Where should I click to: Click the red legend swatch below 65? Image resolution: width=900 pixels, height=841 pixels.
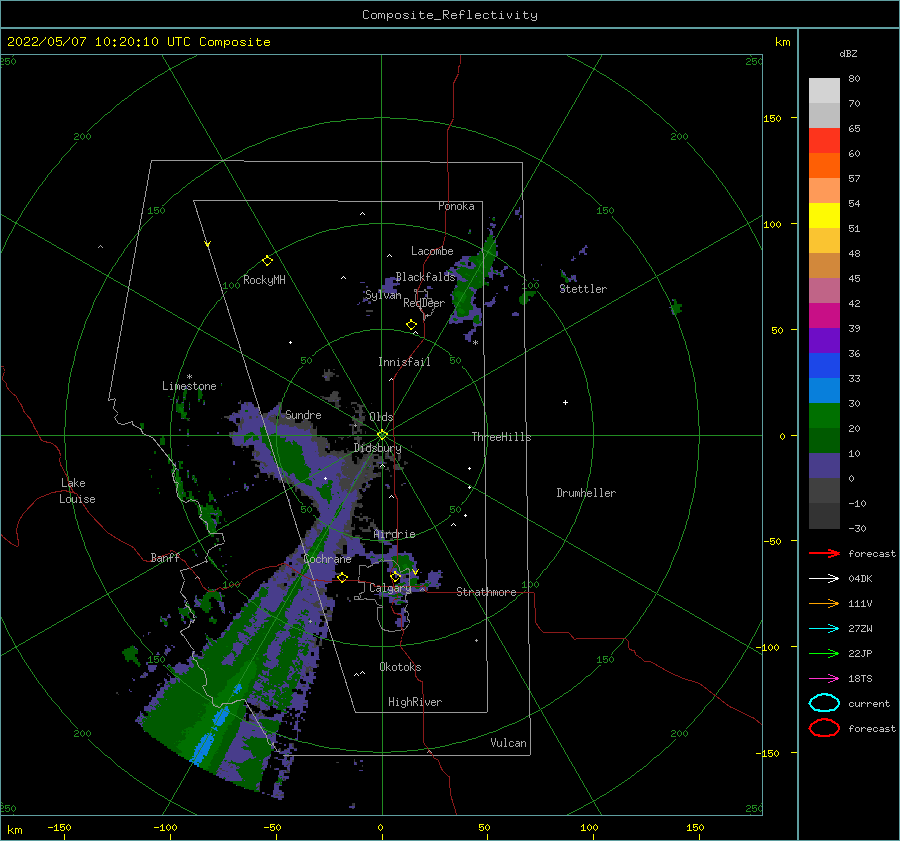(824, 141)
